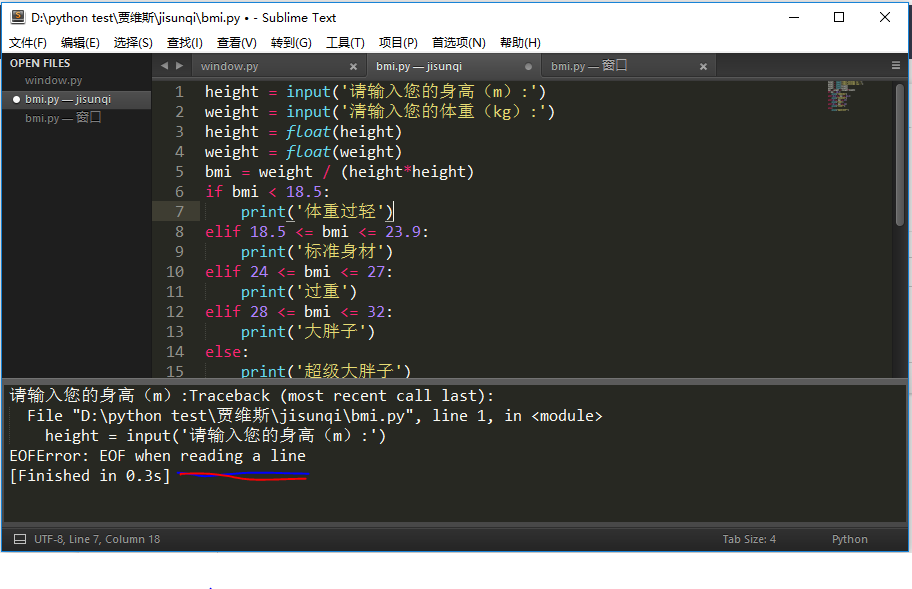Click the 'float(height)' code on line 3
Image resolution: width=912 pixels, height=589 pixels.
(344, 132)
